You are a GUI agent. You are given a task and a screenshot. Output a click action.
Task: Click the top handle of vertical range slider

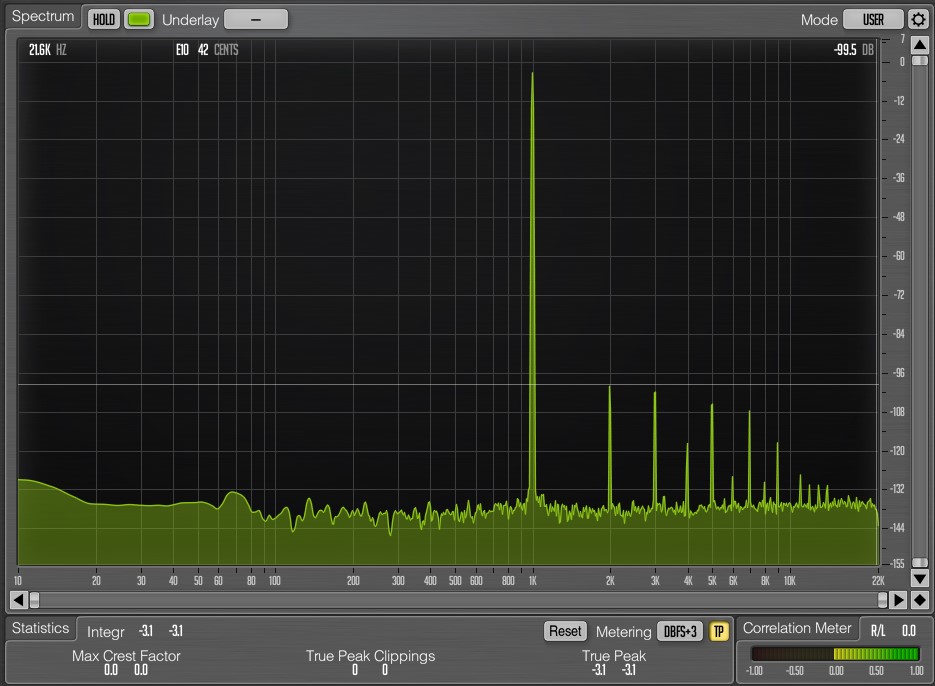(x=920, y=61)
